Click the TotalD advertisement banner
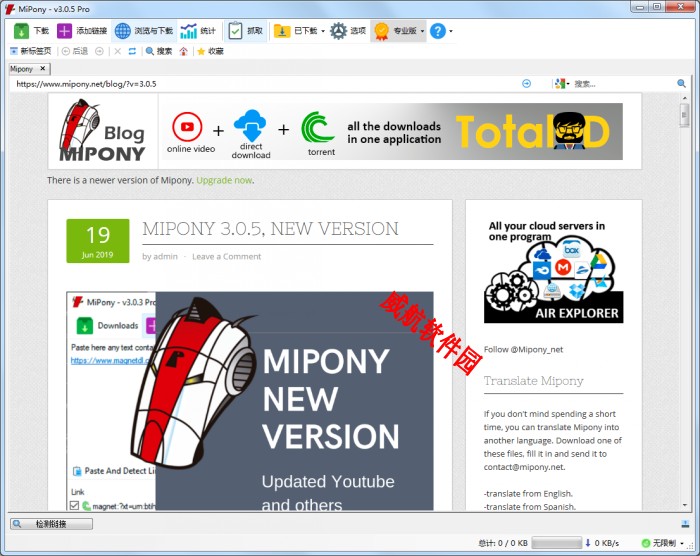 [391, 131]
